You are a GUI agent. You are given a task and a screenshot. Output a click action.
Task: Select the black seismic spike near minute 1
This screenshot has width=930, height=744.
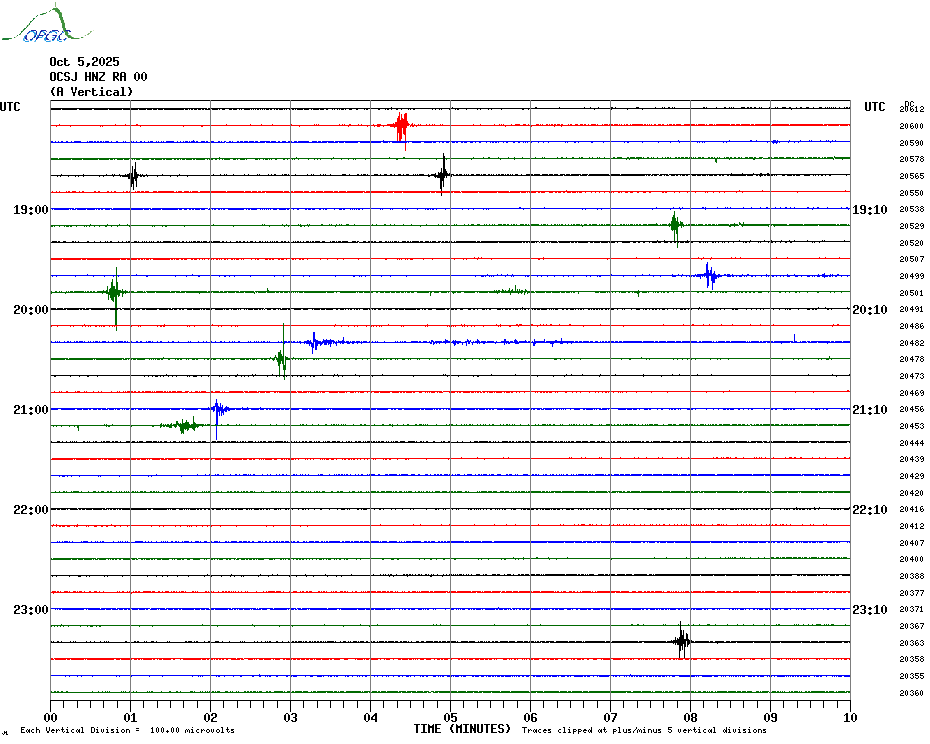coord(133,176)
